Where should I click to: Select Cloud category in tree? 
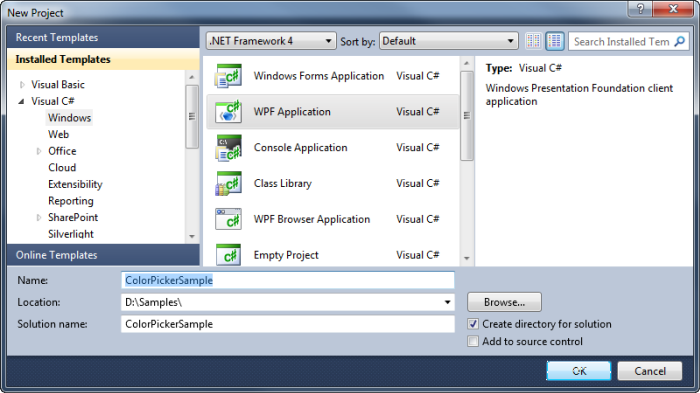tap(62, 167)
